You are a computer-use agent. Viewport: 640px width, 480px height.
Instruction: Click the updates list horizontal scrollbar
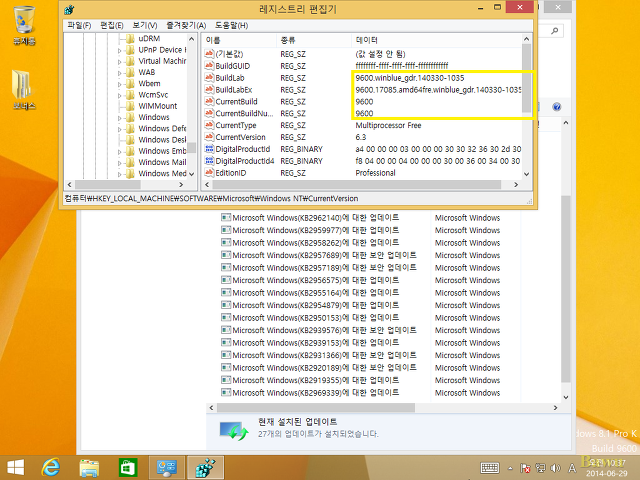pyautogui.click(x=383, y=407)
